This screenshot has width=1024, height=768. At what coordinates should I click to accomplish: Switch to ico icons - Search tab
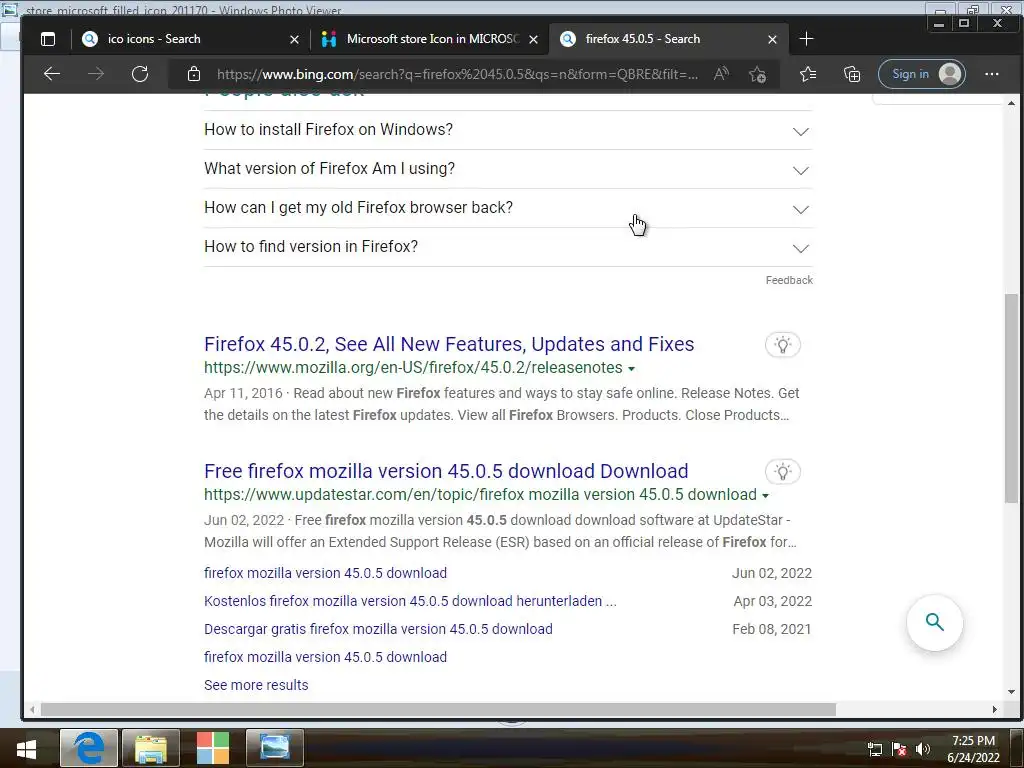tap(189, 39)
